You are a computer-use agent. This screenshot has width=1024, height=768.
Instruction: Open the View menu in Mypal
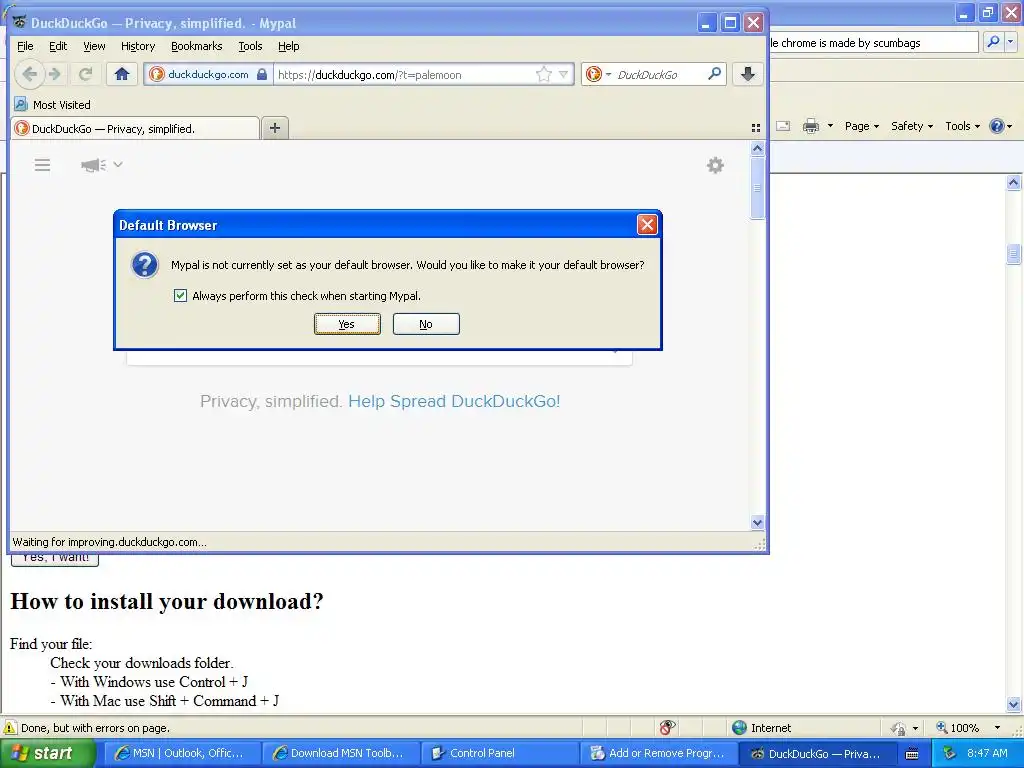[94, 46]
